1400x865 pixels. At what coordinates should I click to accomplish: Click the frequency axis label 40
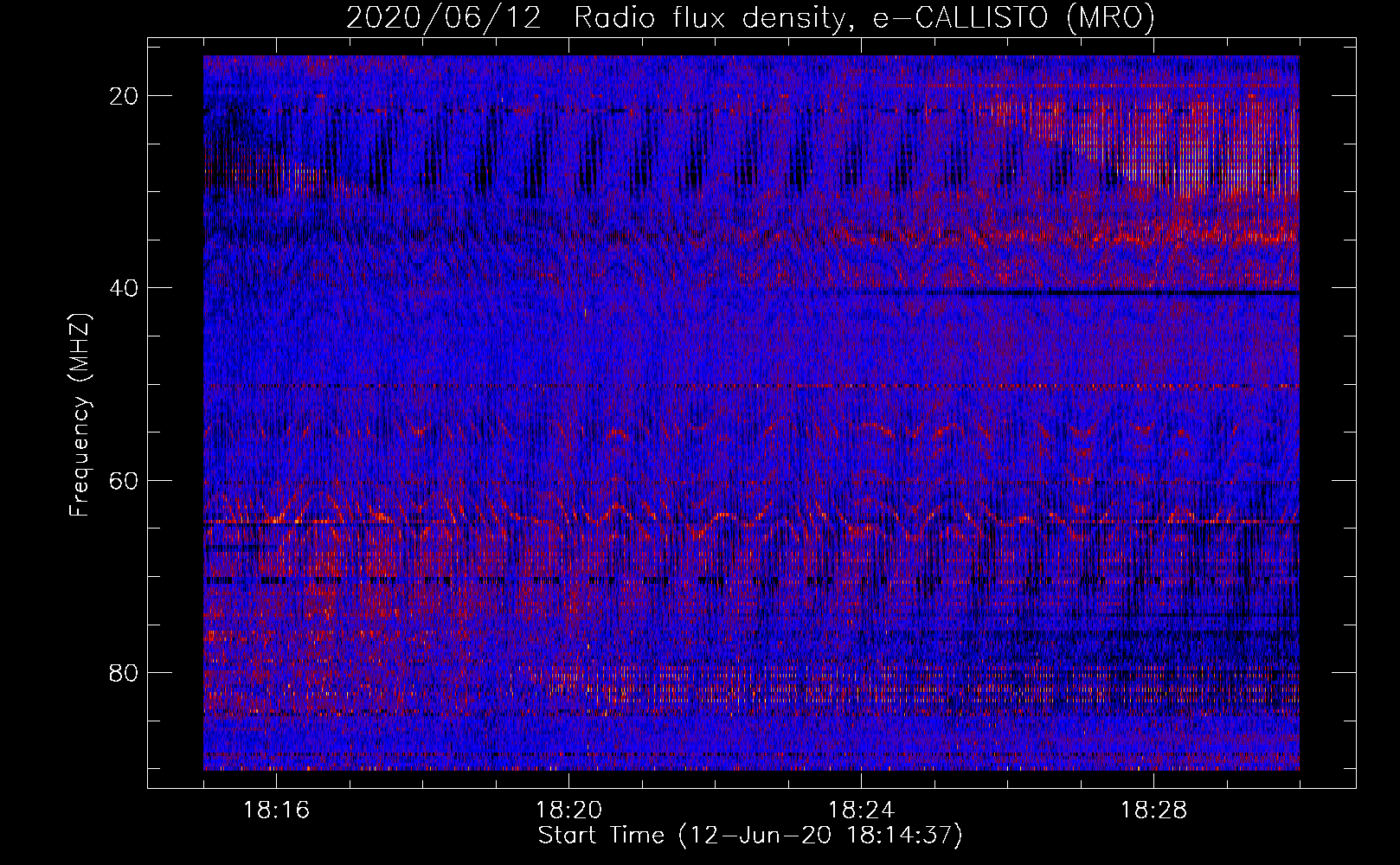tap(124, 288)
